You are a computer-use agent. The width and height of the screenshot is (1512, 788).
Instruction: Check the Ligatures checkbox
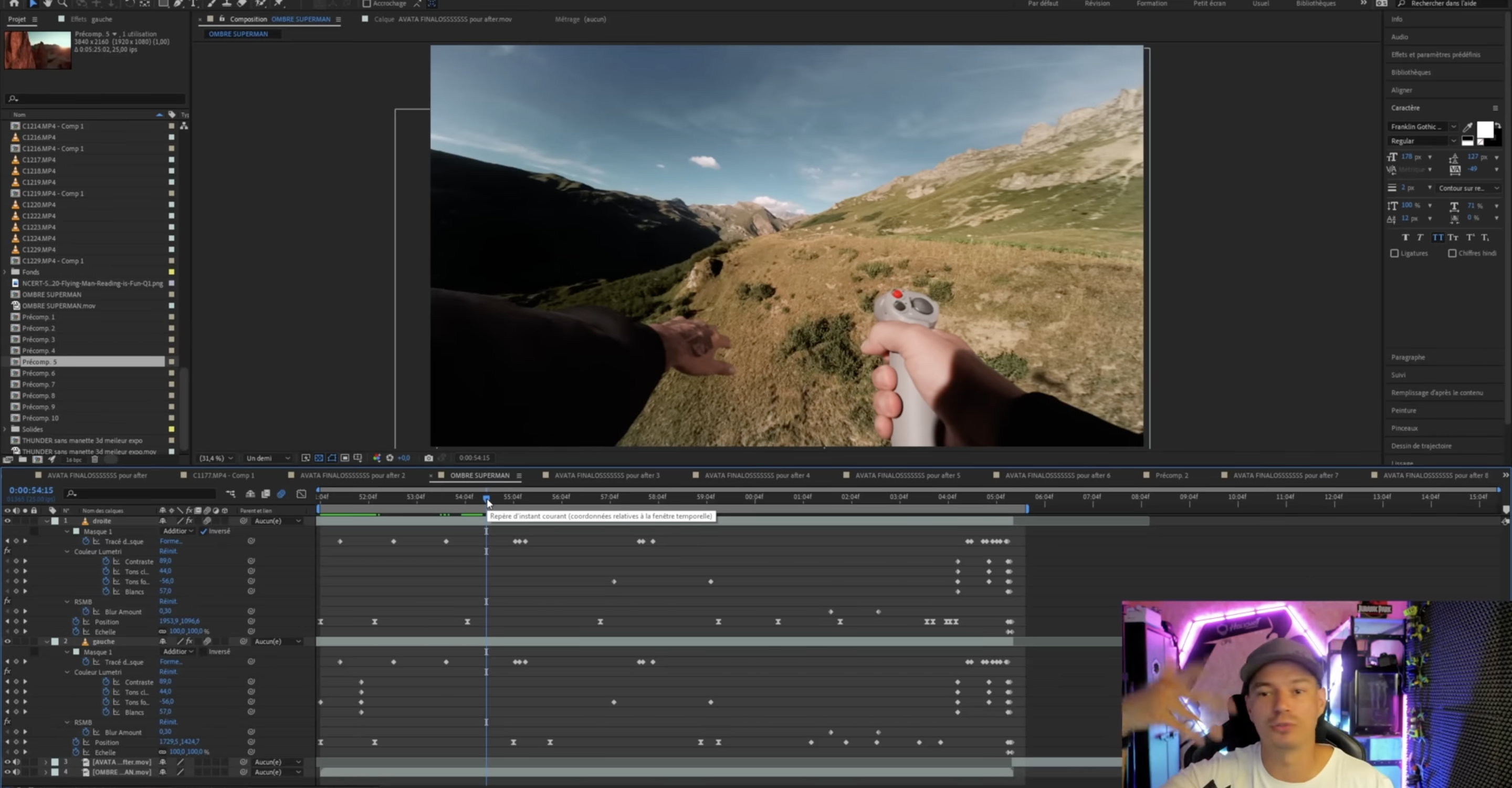tap(1394, 253)
